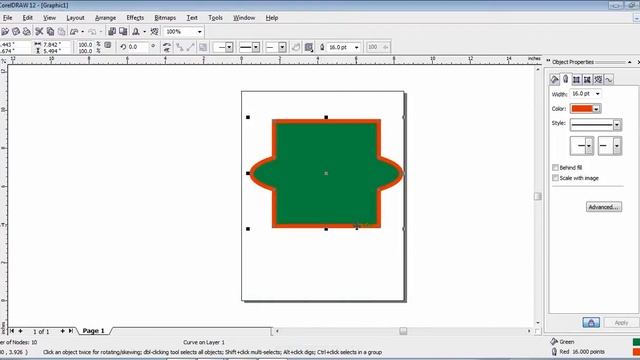Collapse Object Properties docker arrow

coord(630,62)
